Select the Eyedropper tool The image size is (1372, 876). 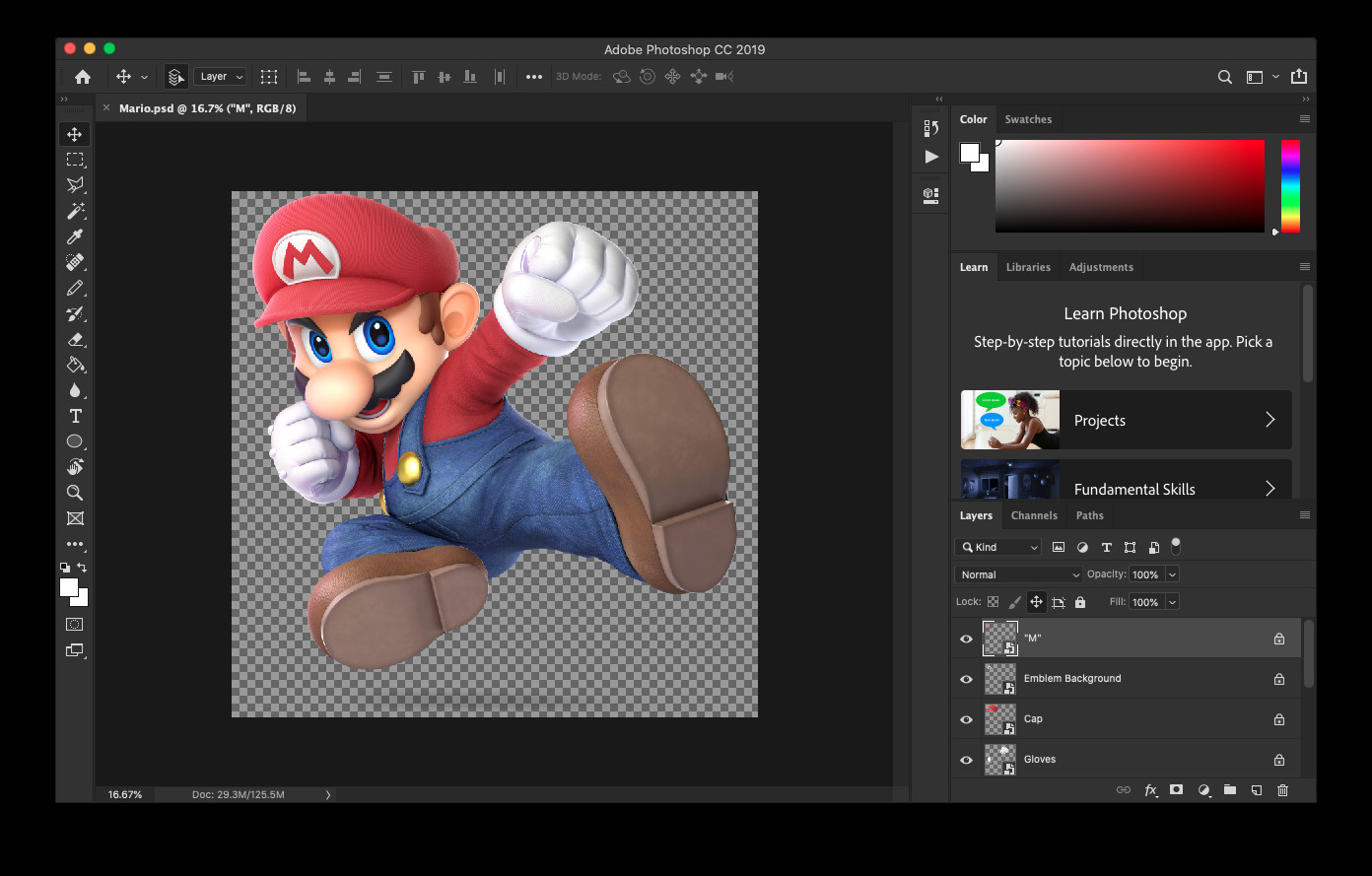(x=74, y=236)
